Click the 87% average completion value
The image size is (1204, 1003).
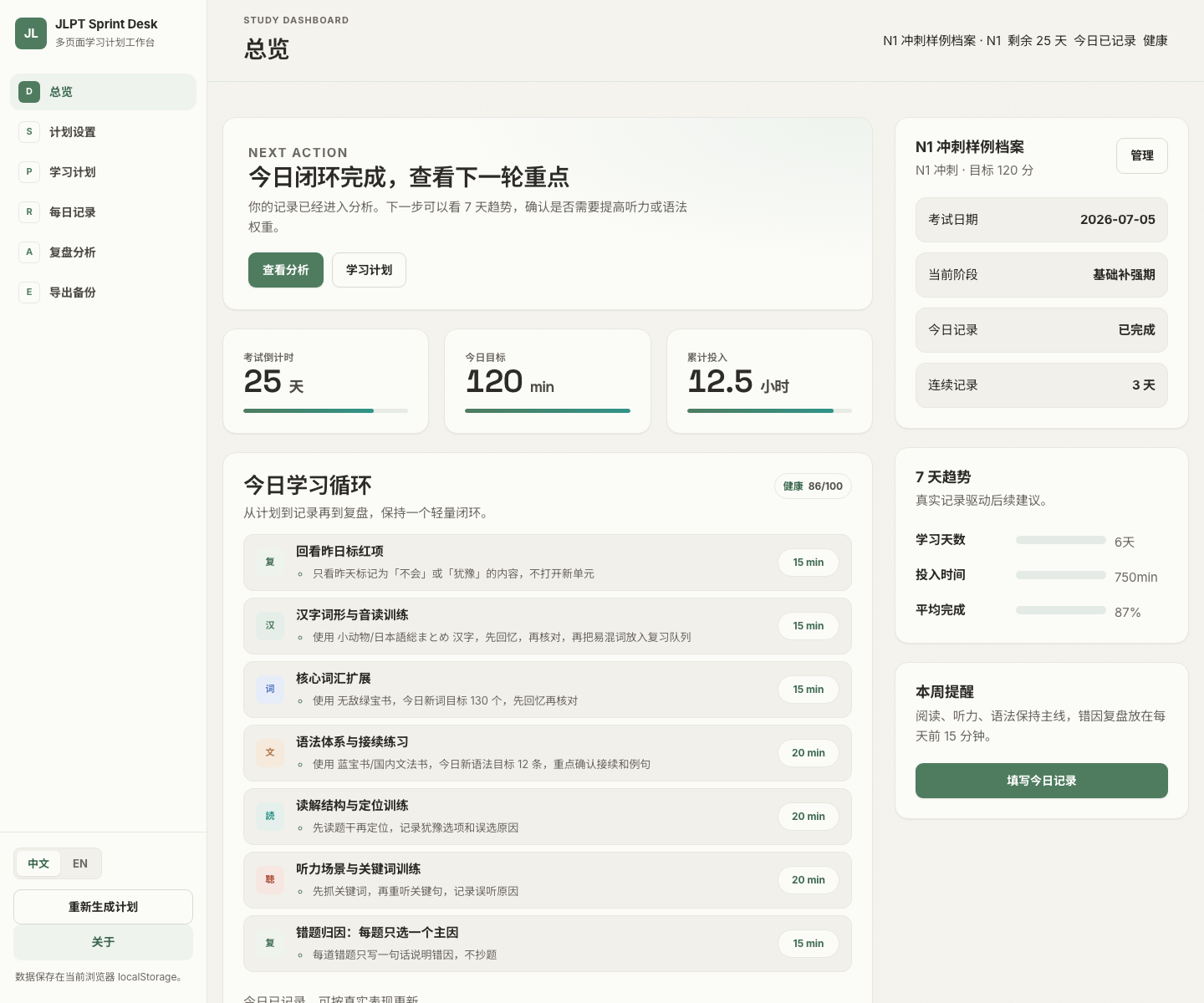(1128, 613)
